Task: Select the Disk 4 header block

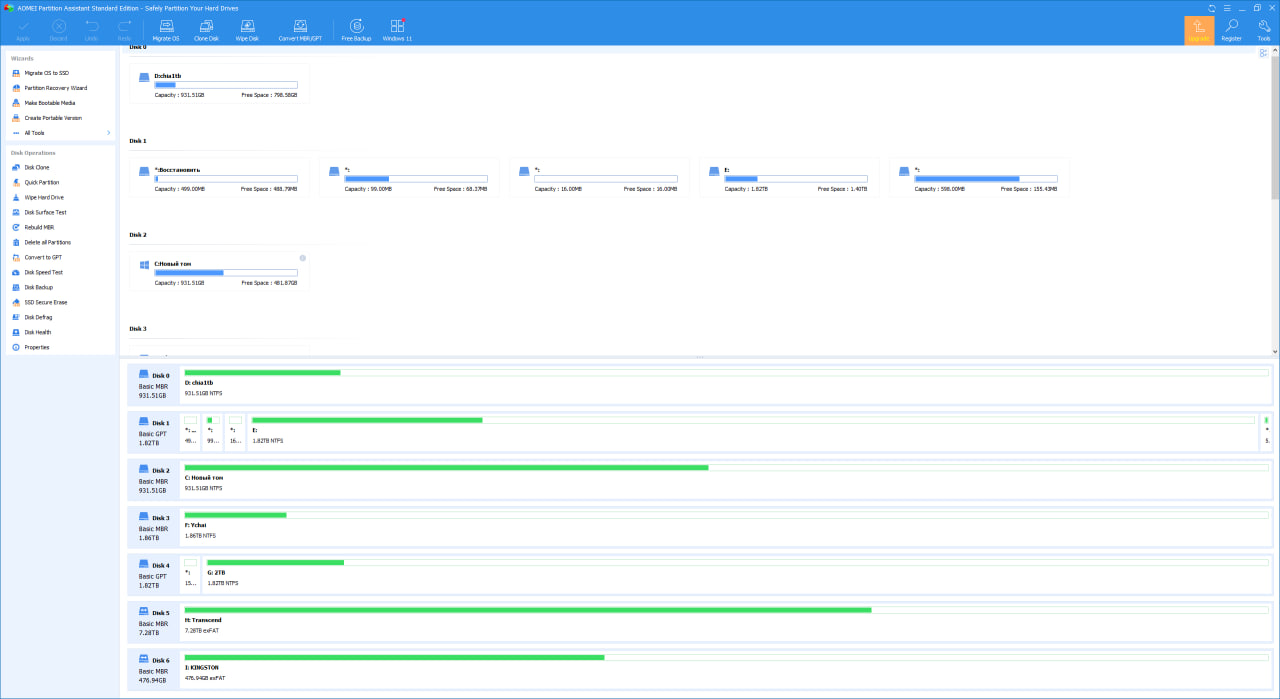Action: tap(153, 573)
